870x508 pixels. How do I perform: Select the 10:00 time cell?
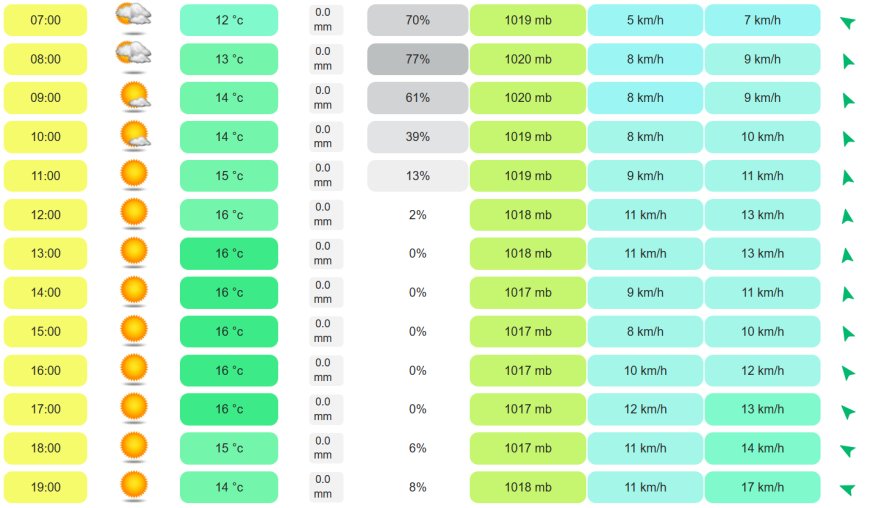pos(45,137)
